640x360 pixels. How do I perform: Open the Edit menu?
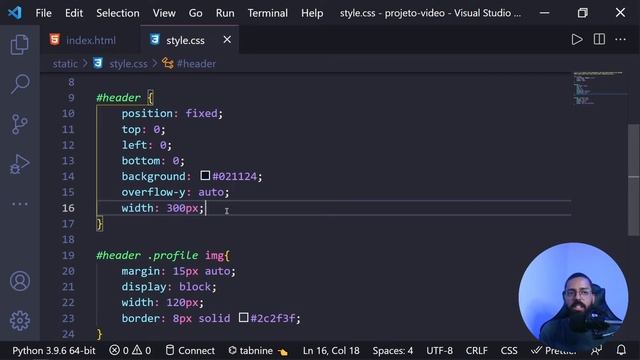click(74, 13)
